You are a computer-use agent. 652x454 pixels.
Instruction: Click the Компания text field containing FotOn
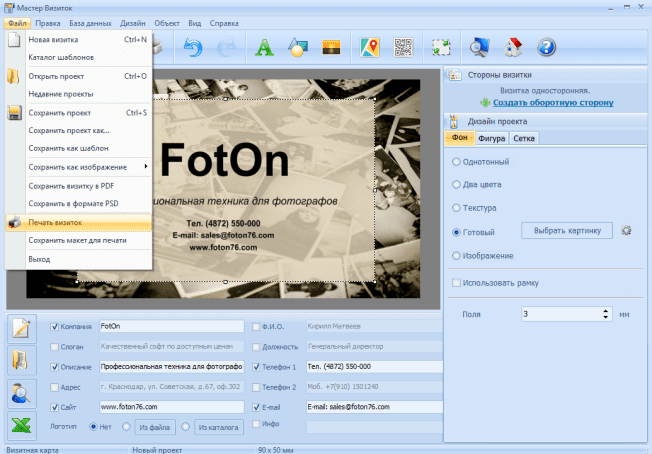pyautogui.click(x=172, y=326)
